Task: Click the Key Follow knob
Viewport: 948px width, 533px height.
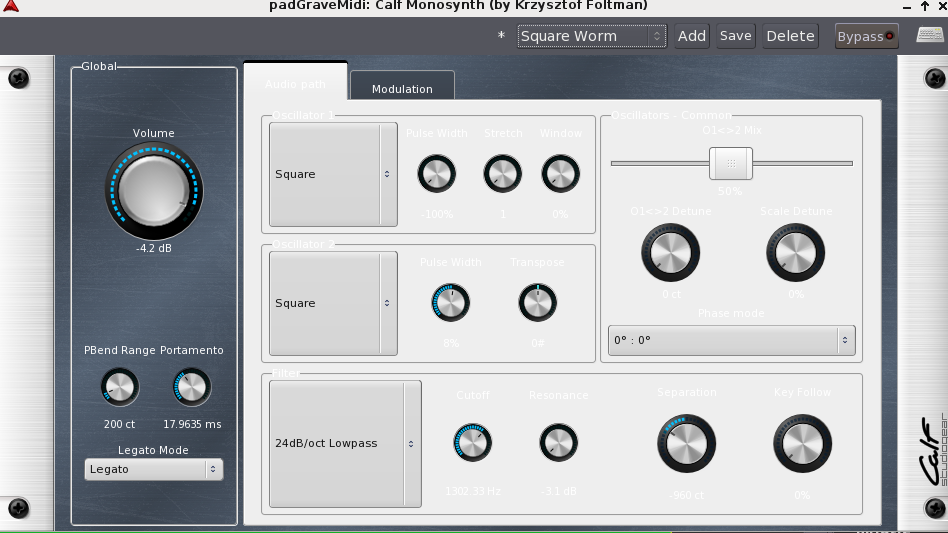Action: click(x=802, y=444)
